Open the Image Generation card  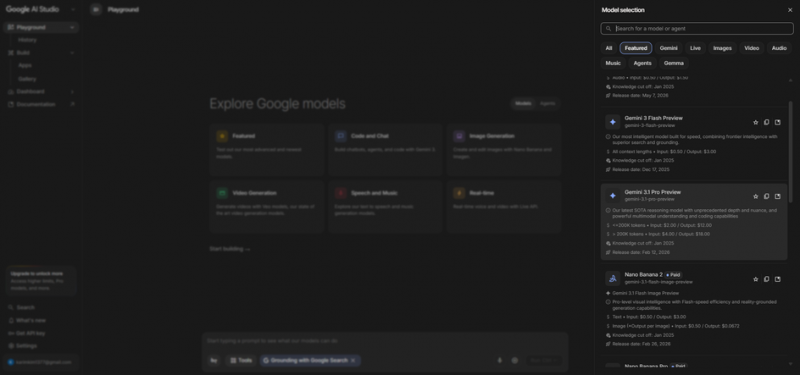[x=504, y=149]
